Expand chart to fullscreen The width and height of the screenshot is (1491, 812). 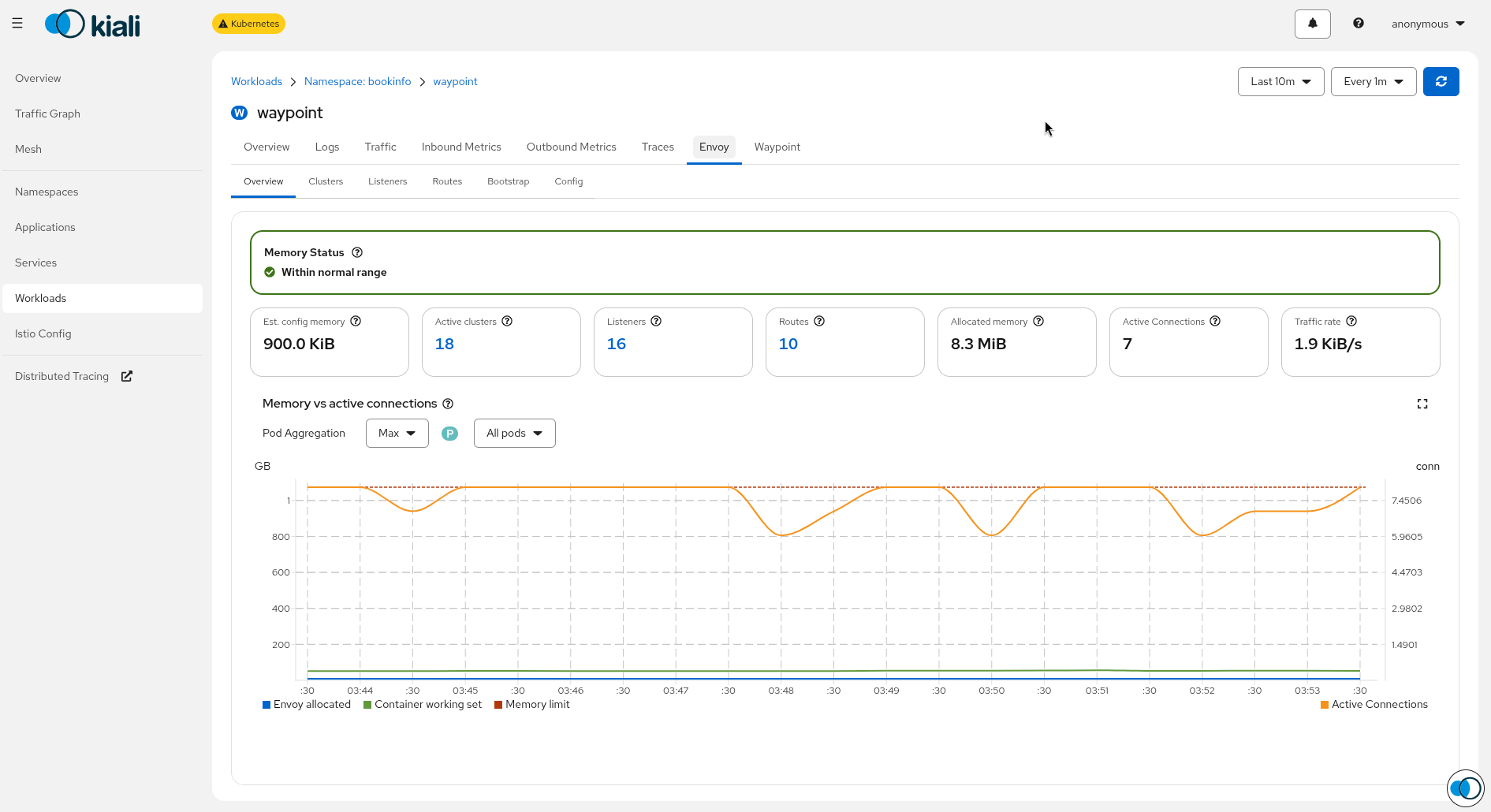point(1422,404)
